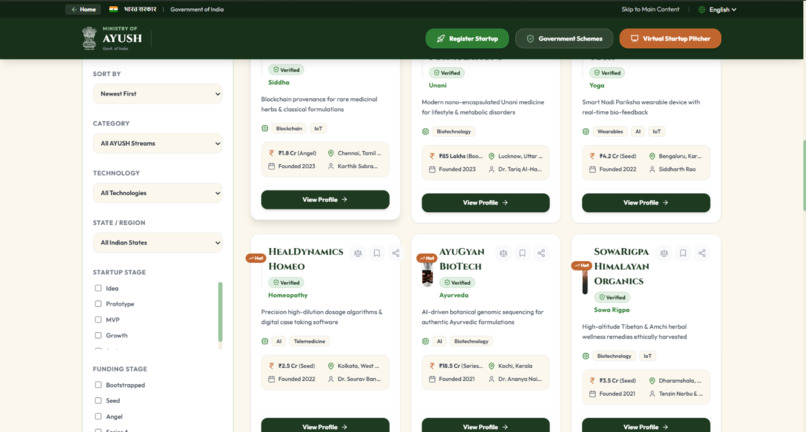Image resolution: width=806 pixels, height=432 pixels.
Task: Click the Ministry of AYUSH emblem logo
Action: [89, 38]
